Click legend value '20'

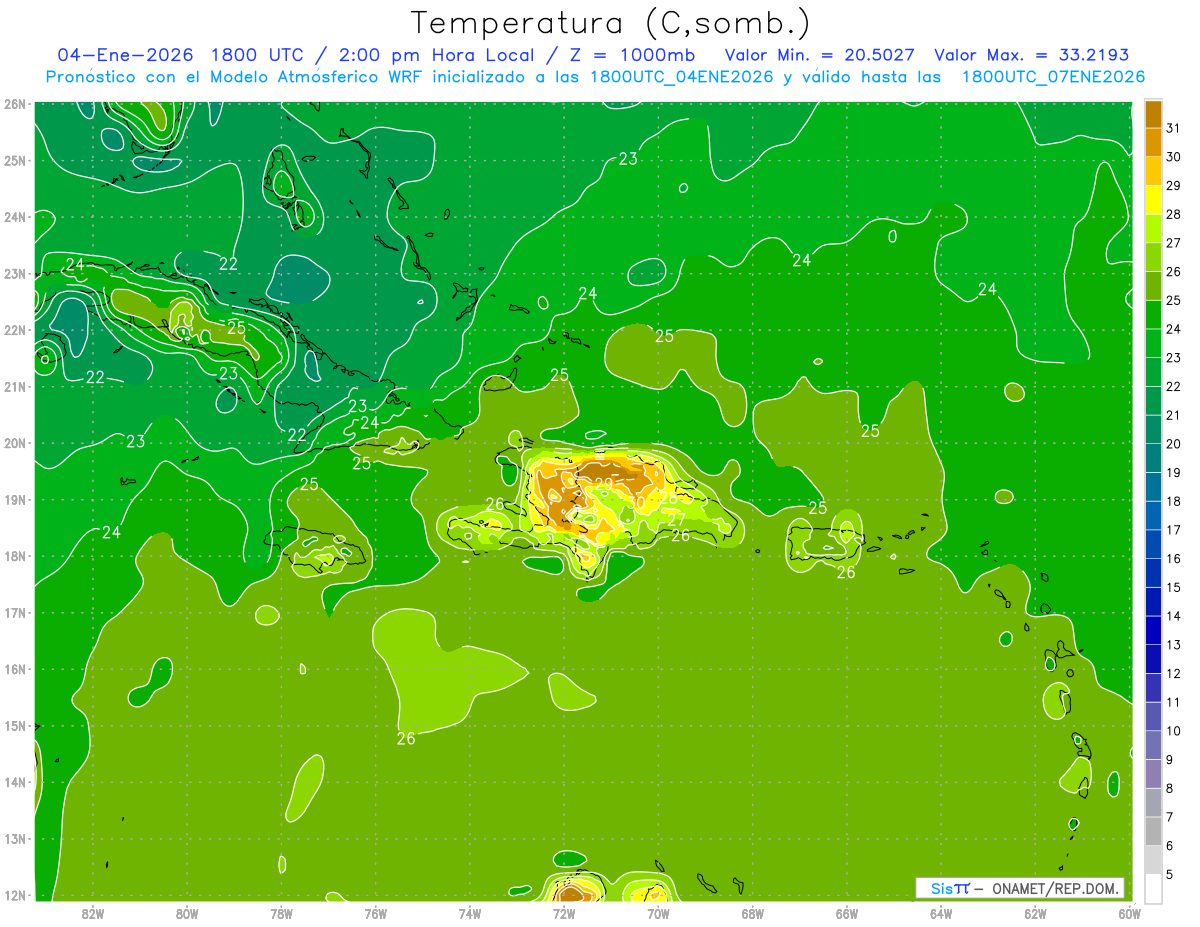pyautogui.click(x=1173, y=443)
